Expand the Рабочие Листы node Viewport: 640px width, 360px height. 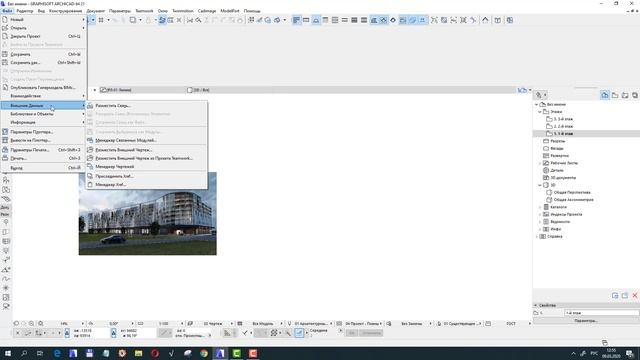(540, 163)
